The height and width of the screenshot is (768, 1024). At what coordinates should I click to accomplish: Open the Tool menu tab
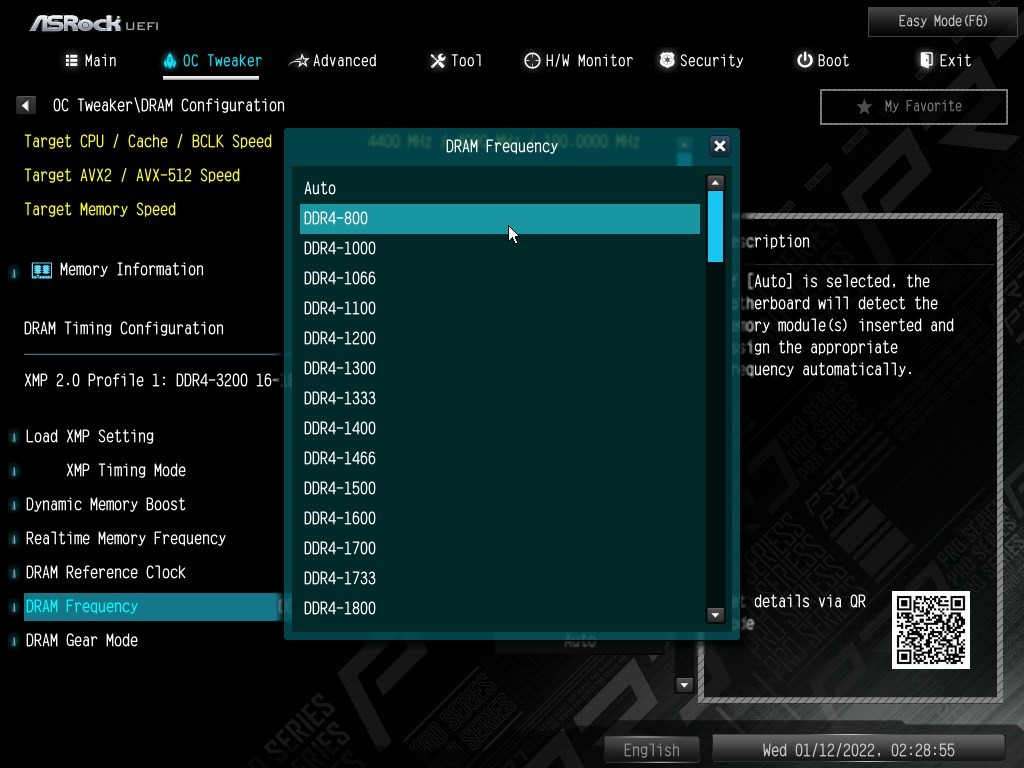point(456,61)
